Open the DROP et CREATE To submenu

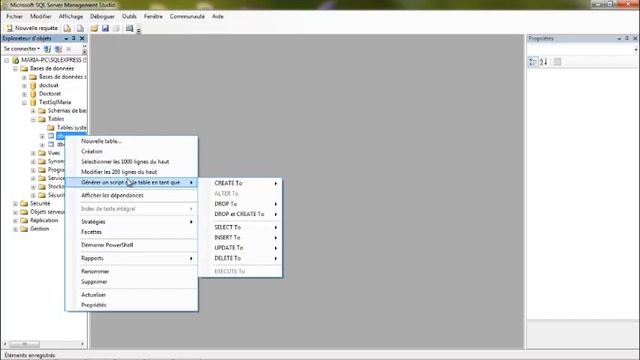click(x=240, y=214)
